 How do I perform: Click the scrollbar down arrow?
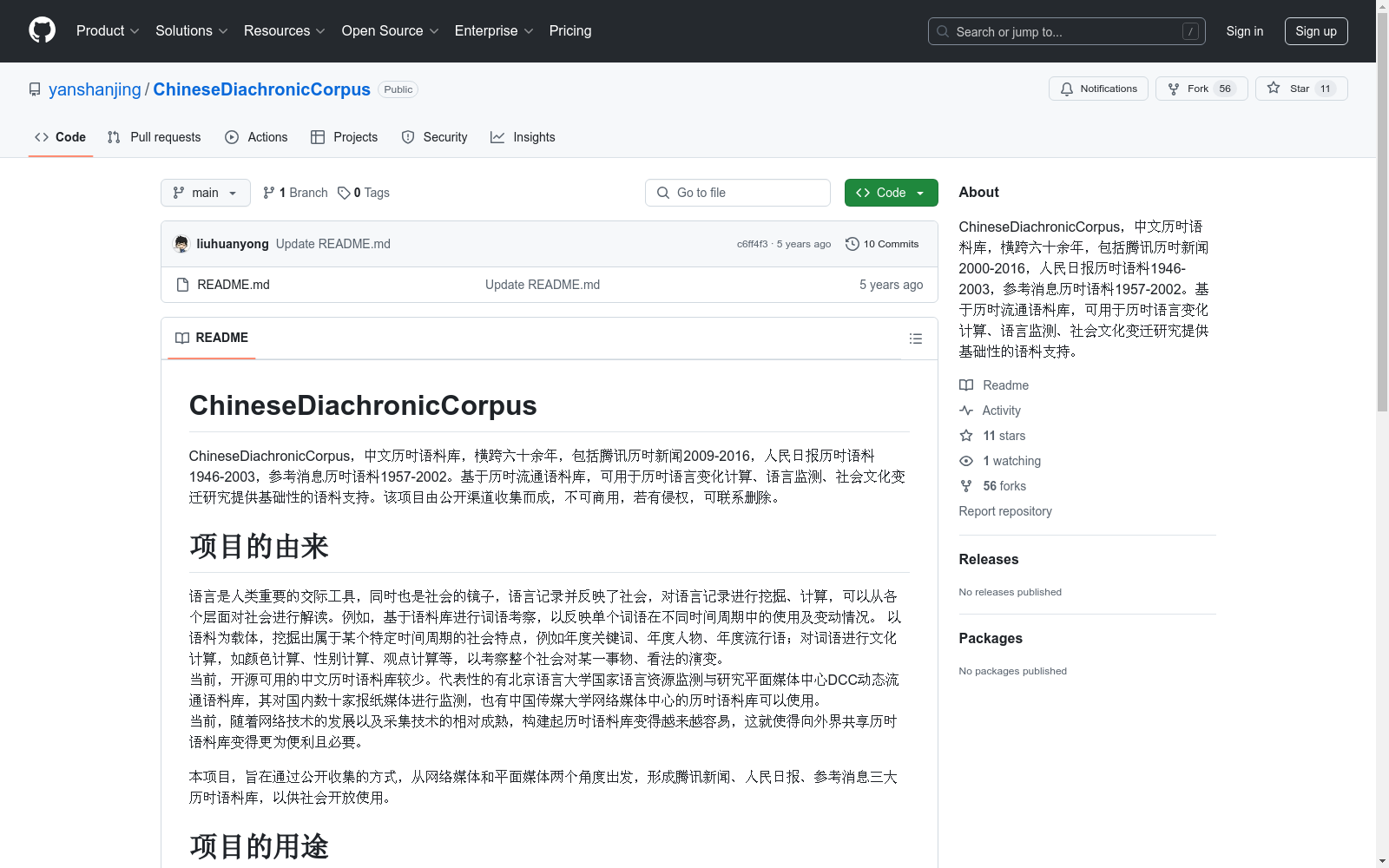(x=1382, y=861)
